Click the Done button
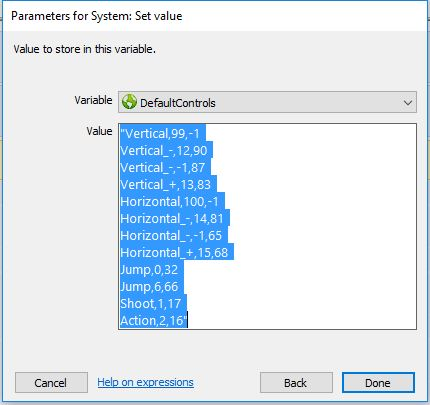This screenshot has height=405, width=430. pyautogui.click(x=378, y=383)
